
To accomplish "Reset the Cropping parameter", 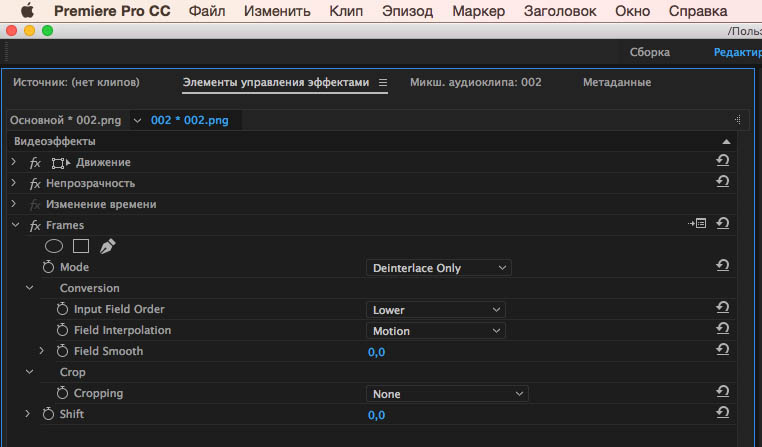I will [723, 391].
